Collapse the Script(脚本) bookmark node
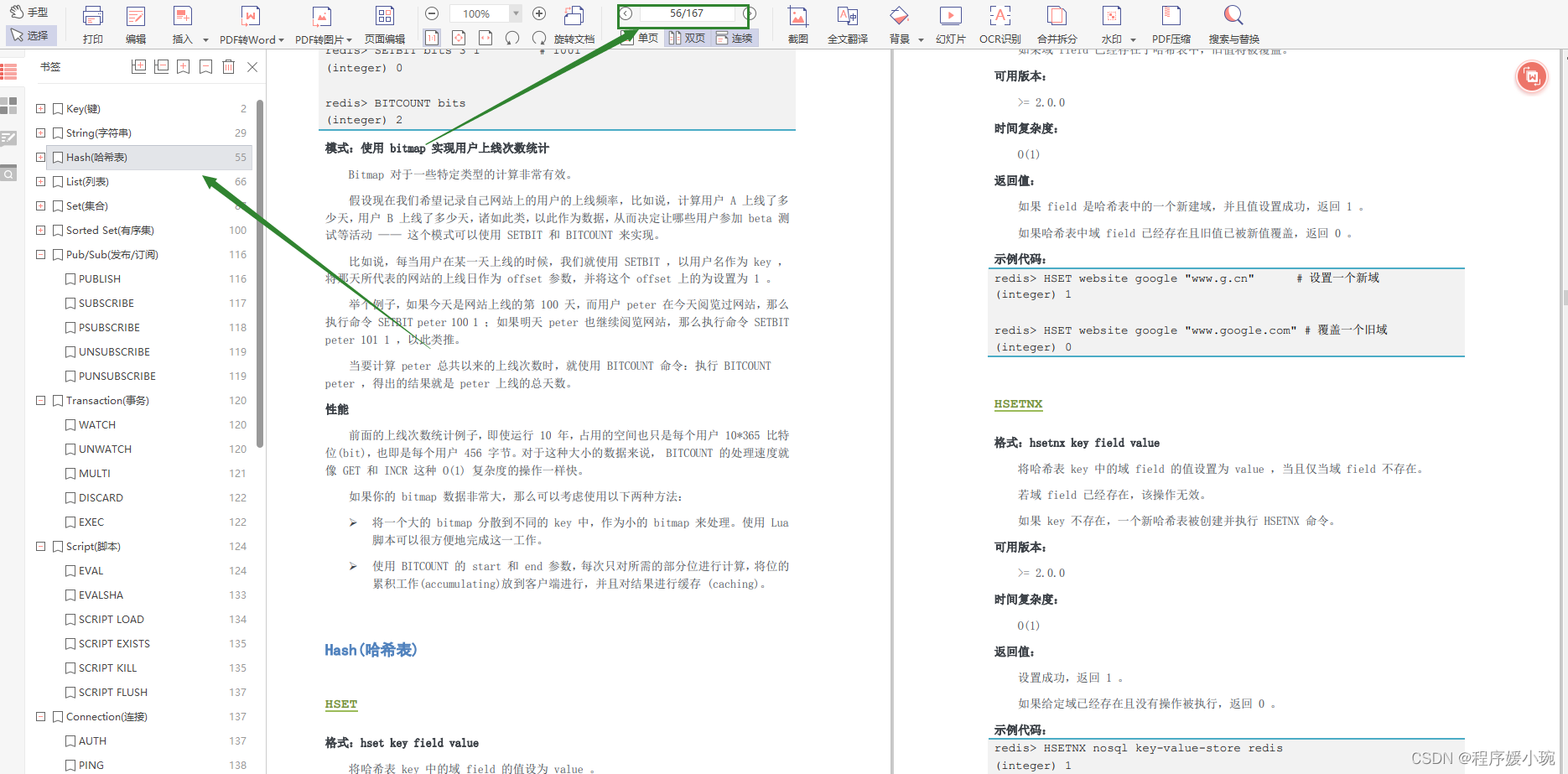The height and width of the screenshot is (774, 1568). tap(40, 547)
